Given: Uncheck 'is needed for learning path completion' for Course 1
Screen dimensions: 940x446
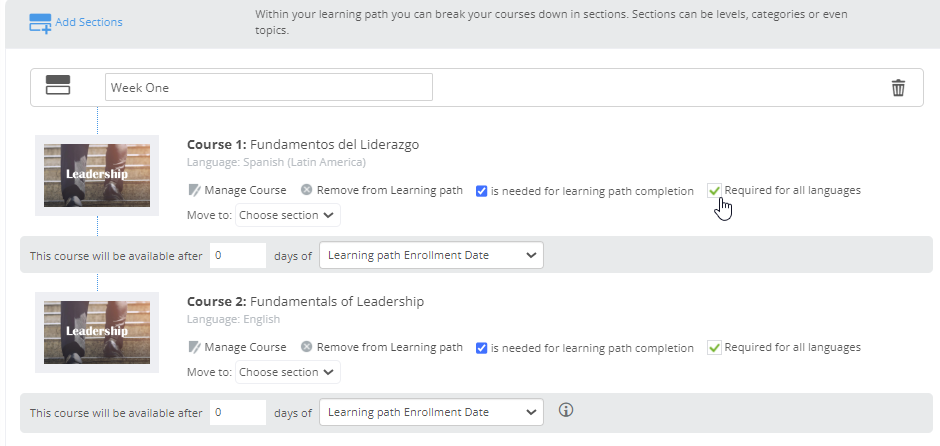Looking at the screenshot, I should tap(481, 191).
